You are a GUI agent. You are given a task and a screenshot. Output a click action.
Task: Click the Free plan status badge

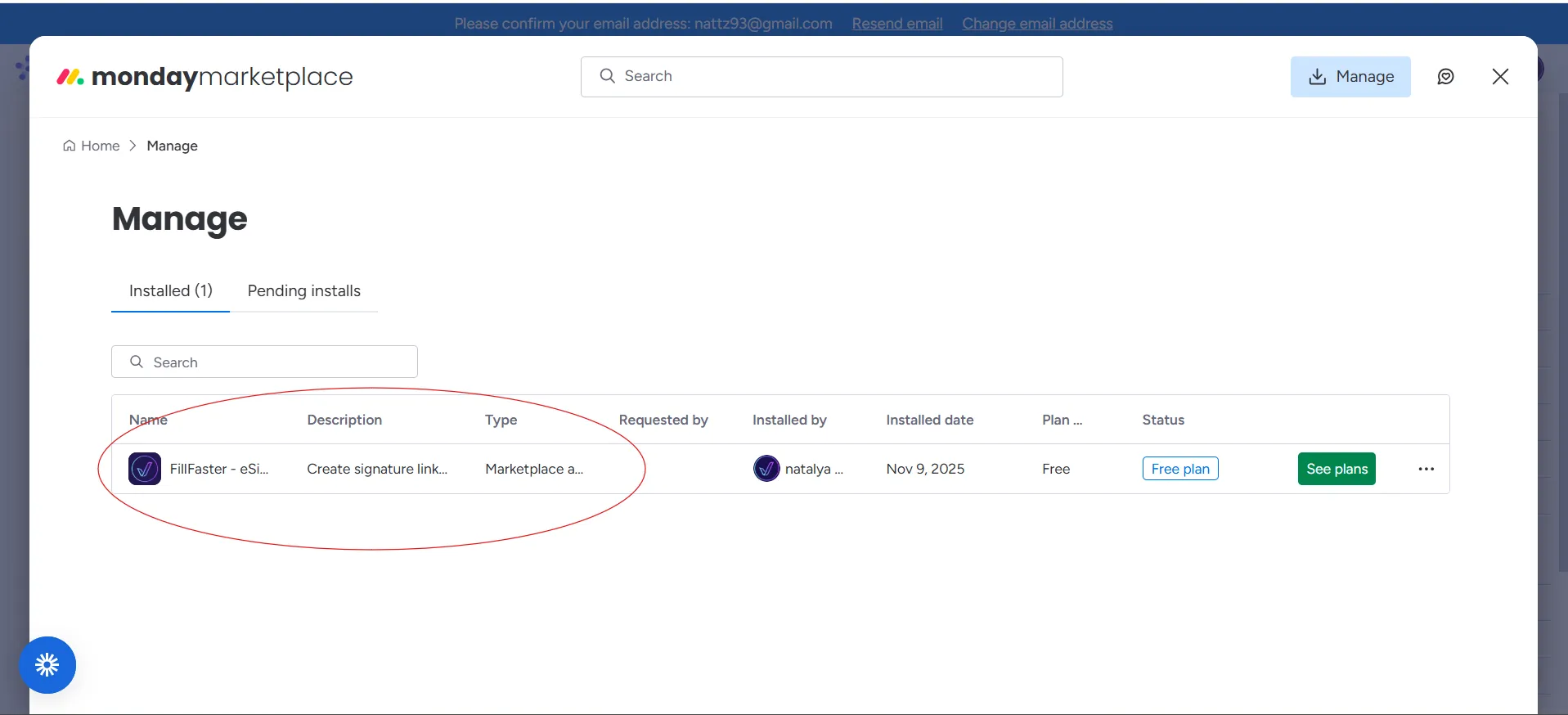[1179, 469]
